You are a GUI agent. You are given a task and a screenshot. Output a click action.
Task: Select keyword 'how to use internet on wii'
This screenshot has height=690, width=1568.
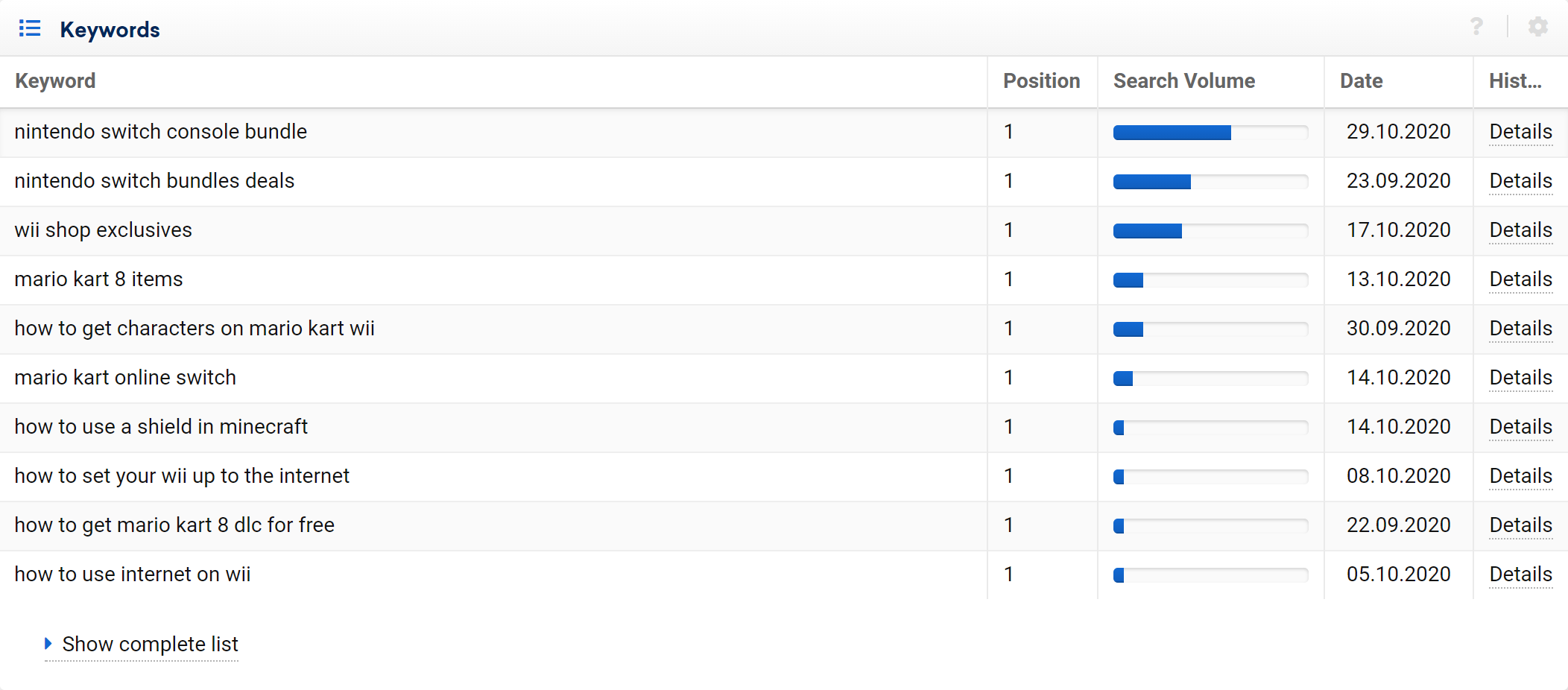coord(133,575)
